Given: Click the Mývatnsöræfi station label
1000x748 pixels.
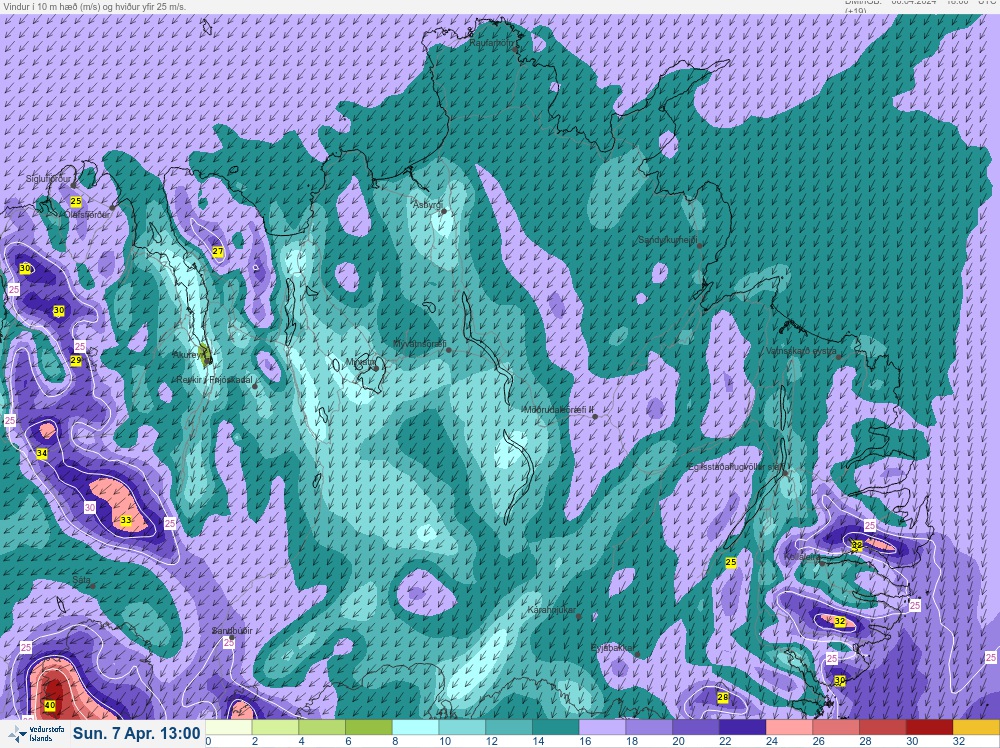Looking at the screenshot, I should point(419,344).
